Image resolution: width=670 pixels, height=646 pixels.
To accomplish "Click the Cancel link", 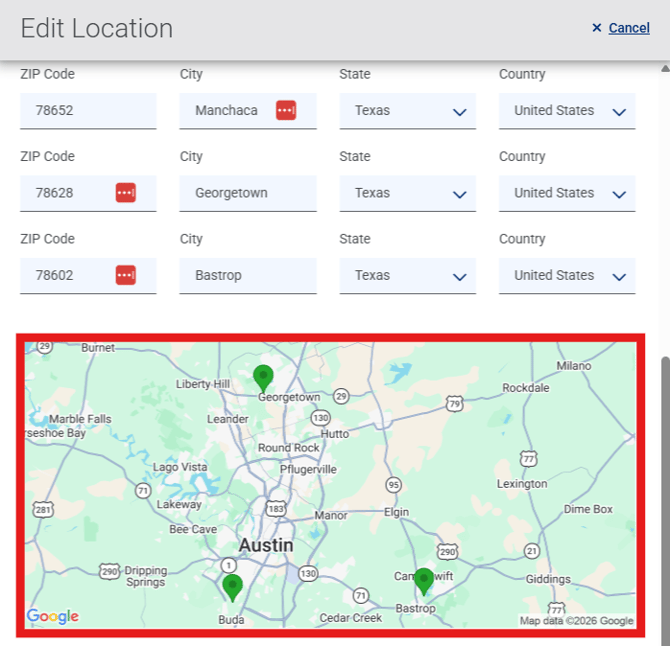I will (629, 28).
